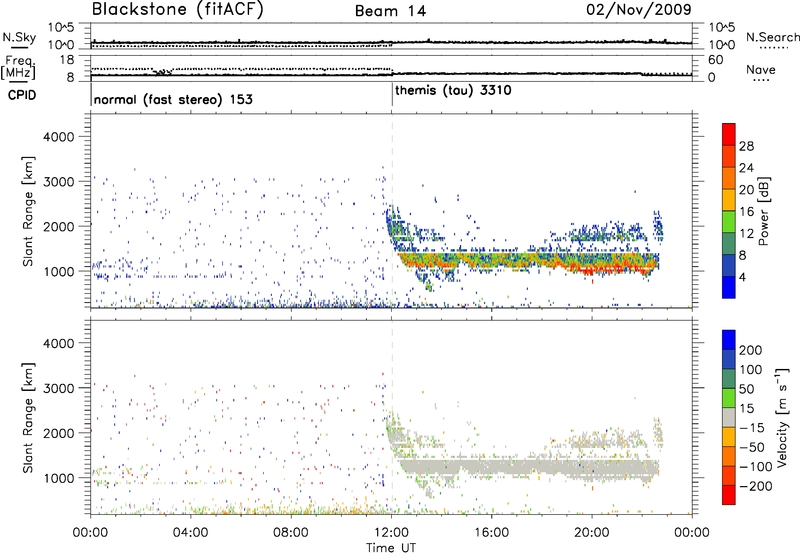The width and height of the screenshot is (800, 554).
Task: Click the 20:00 time axis tick label
Action: pyautogui.click(x=592, y=533)
